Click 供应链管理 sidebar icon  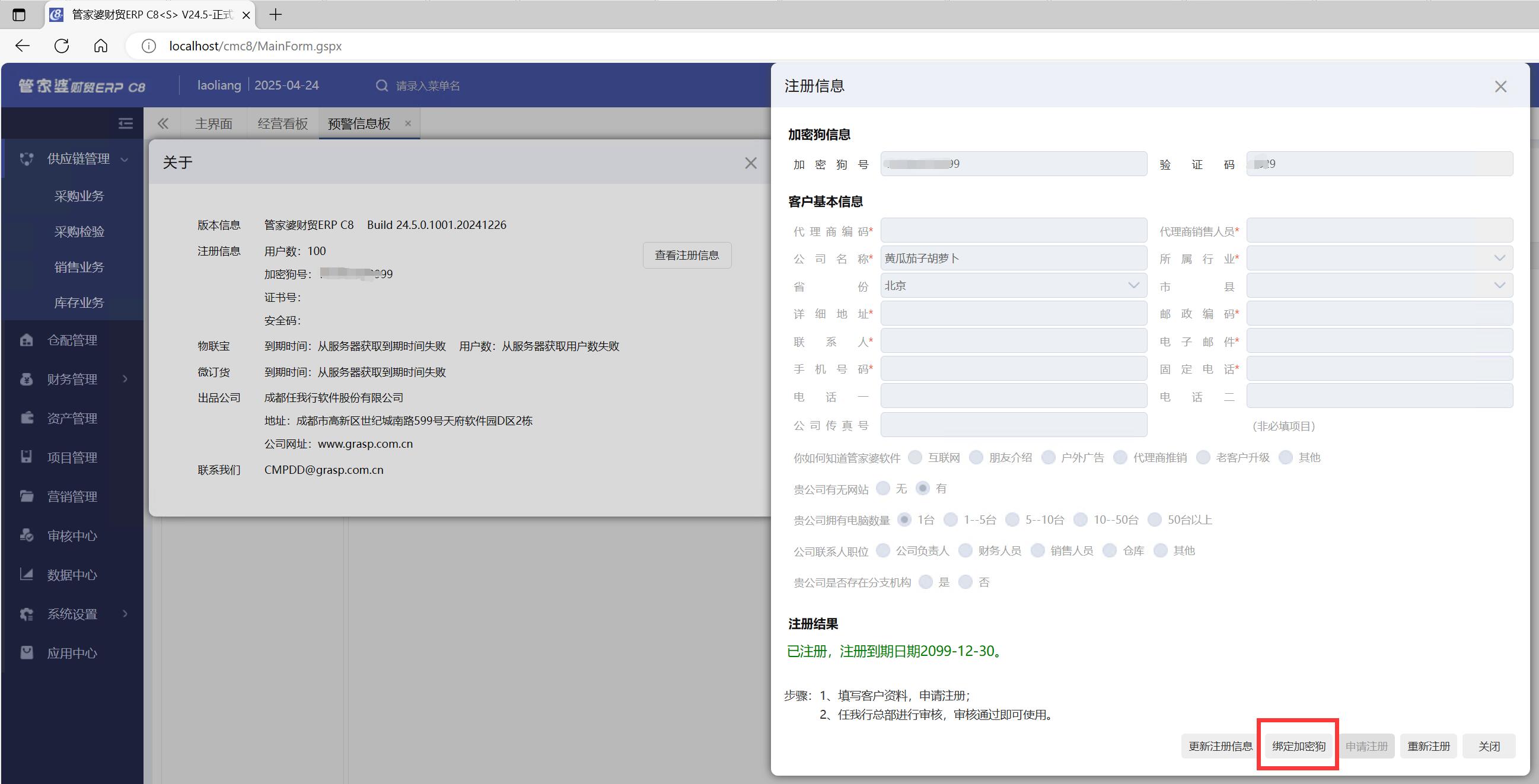(x=26, y=159)
